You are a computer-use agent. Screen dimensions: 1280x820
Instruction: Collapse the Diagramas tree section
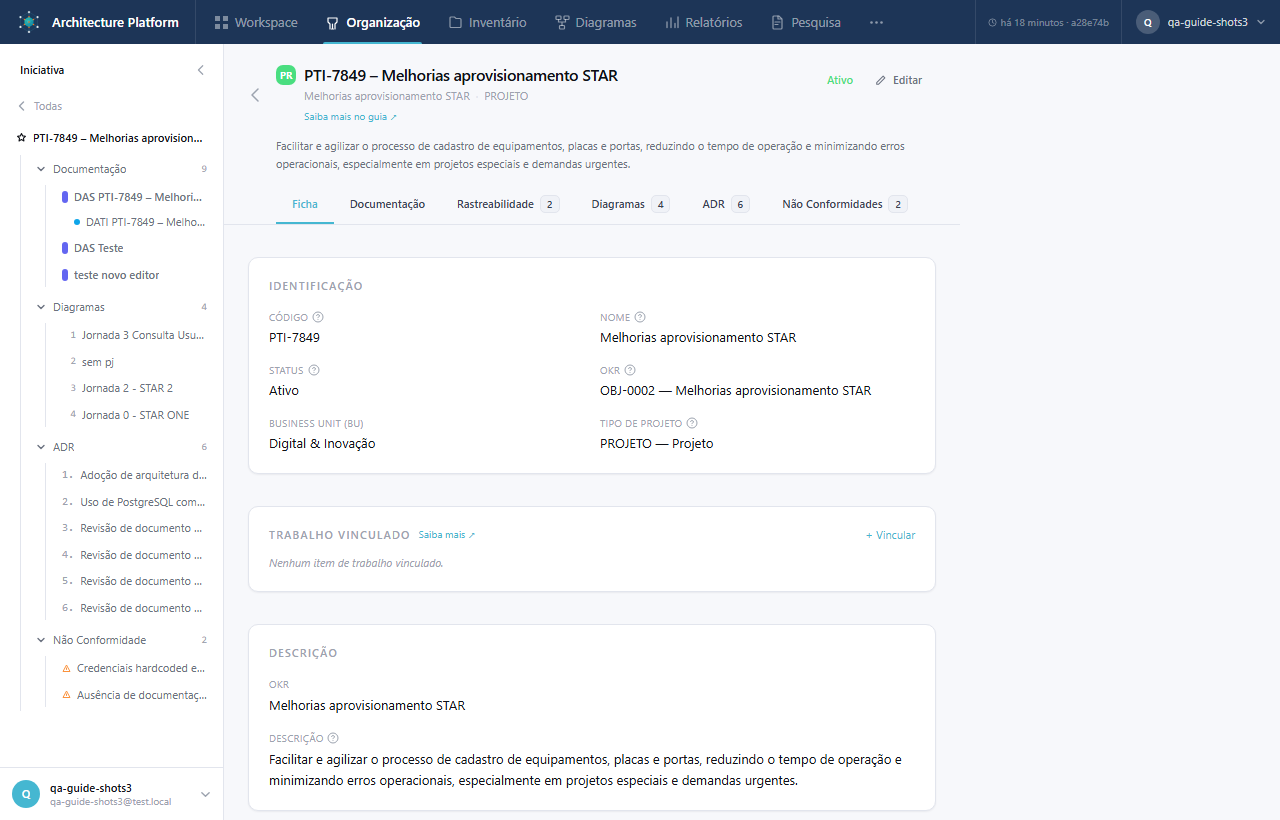click(41, 307)
